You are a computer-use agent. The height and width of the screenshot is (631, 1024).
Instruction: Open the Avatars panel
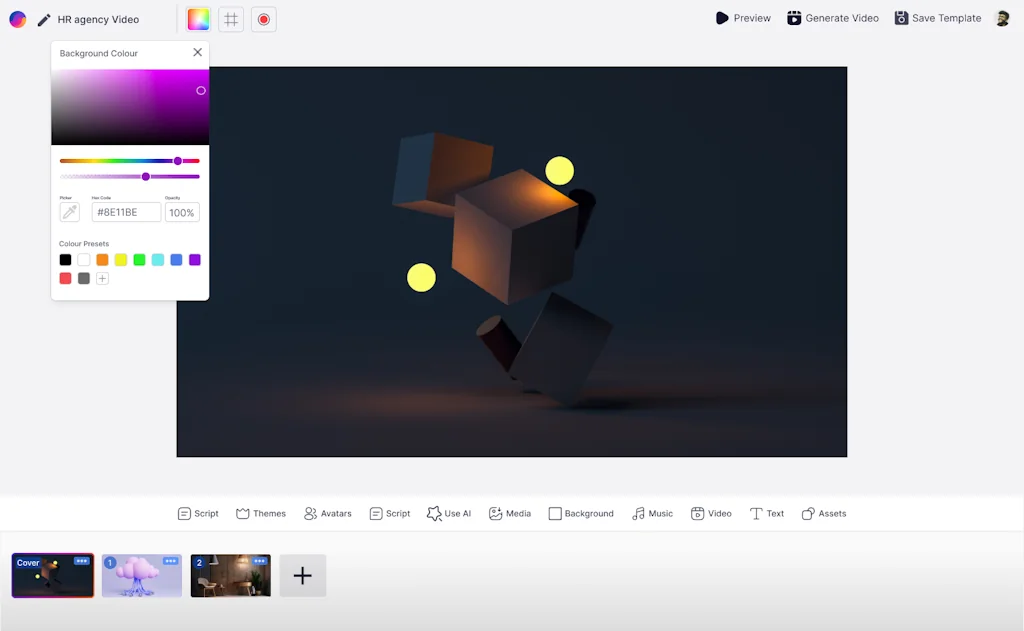pos(328,513)
